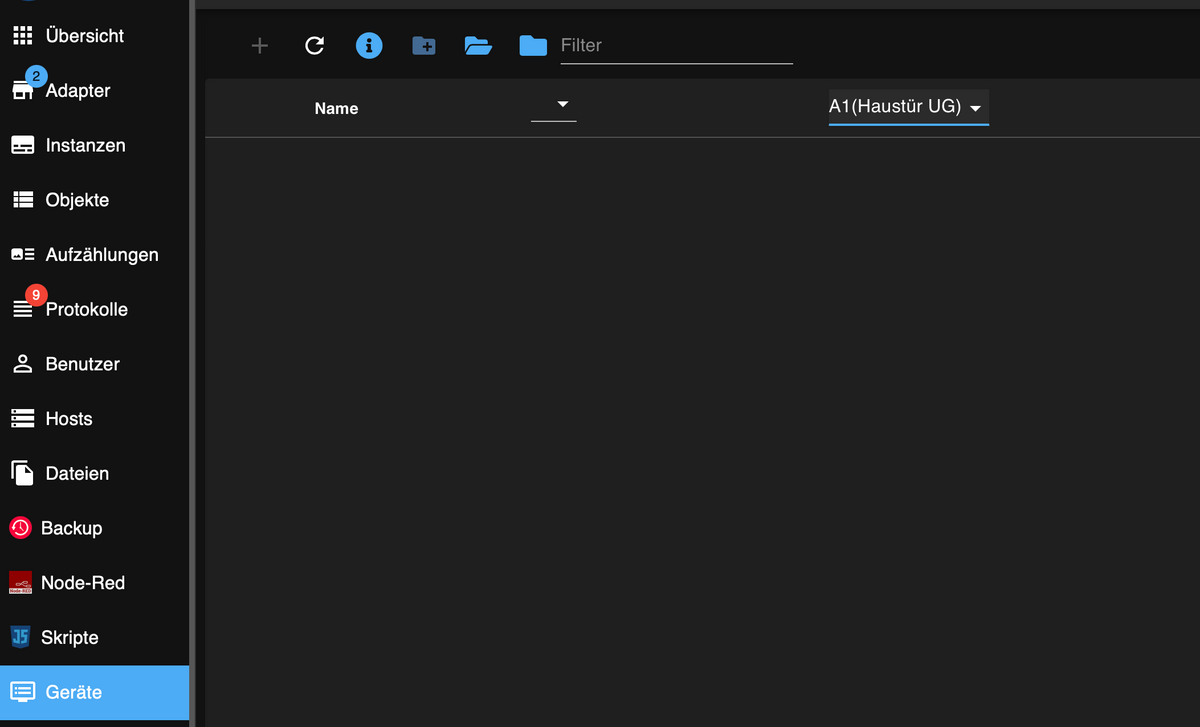Open Hosts in the sidebar
Viewport: 1200px width, 727px height.
pyautogui.click(x=95, y=419)
